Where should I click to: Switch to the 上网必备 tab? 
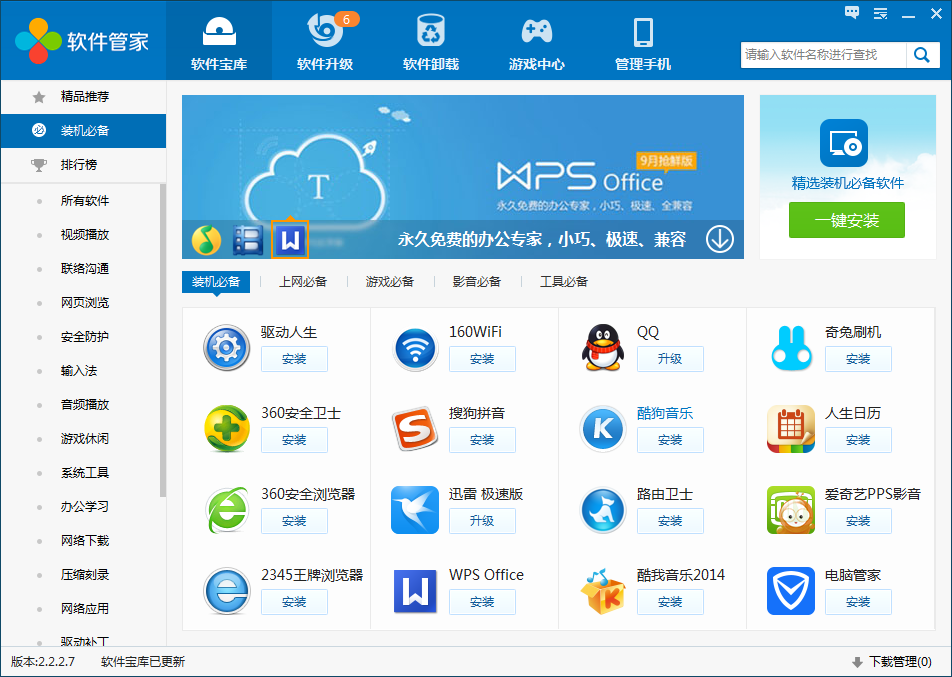coord(302,282)
